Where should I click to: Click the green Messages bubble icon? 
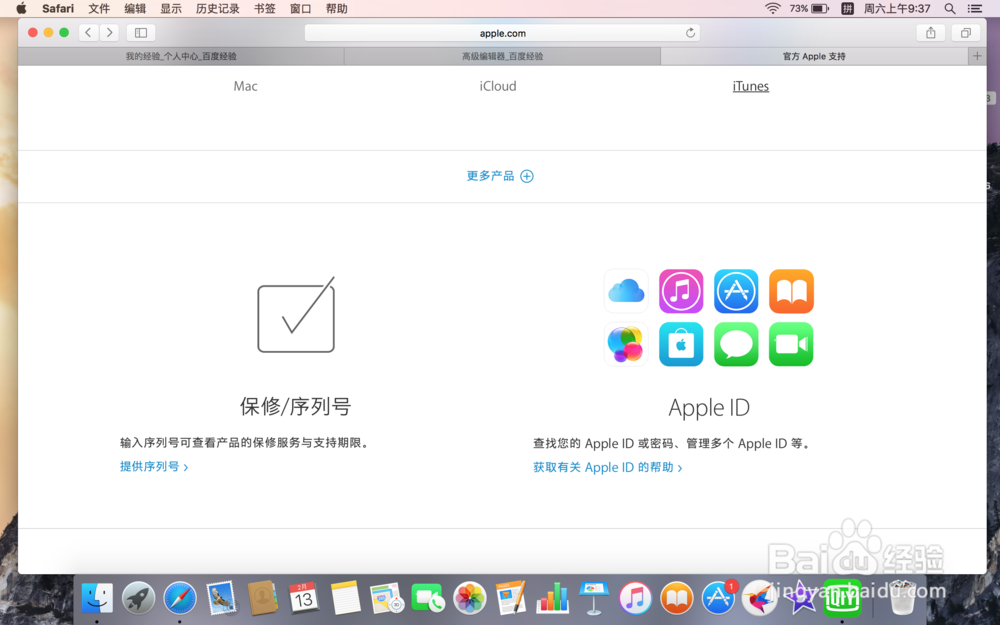tap(736, 344)
